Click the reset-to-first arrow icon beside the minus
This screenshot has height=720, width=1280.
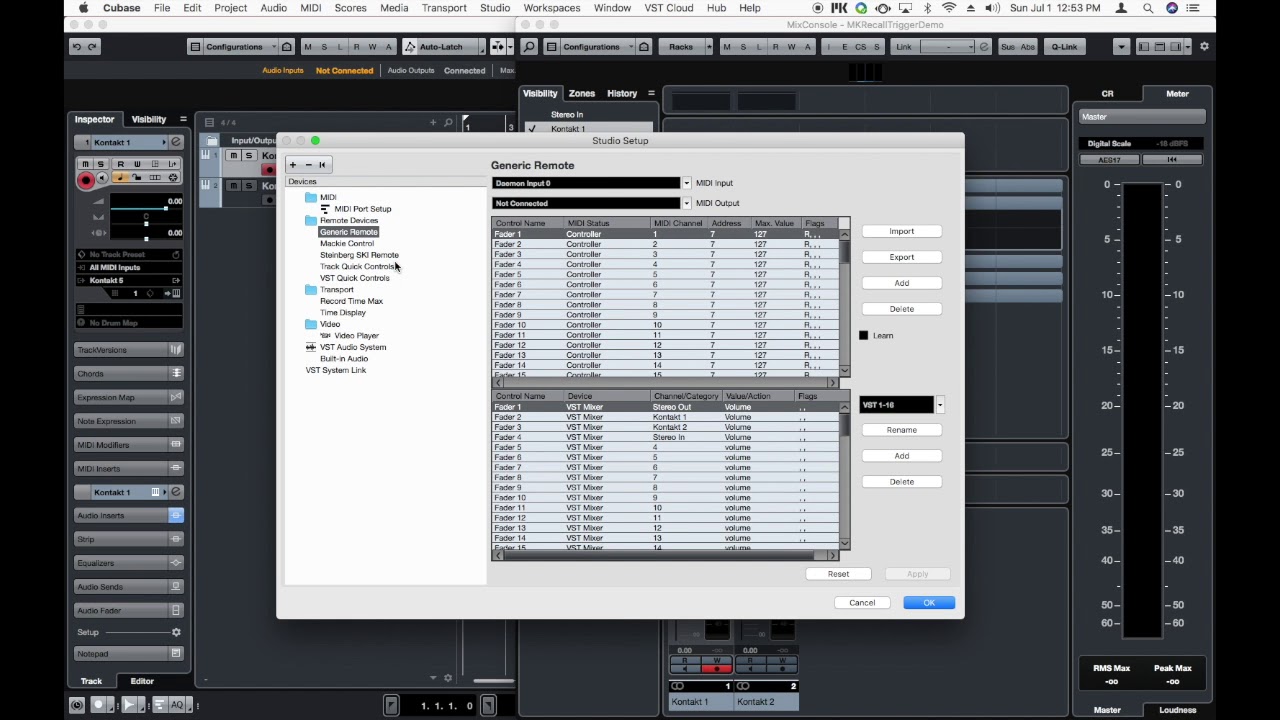(x=322, y=164)
